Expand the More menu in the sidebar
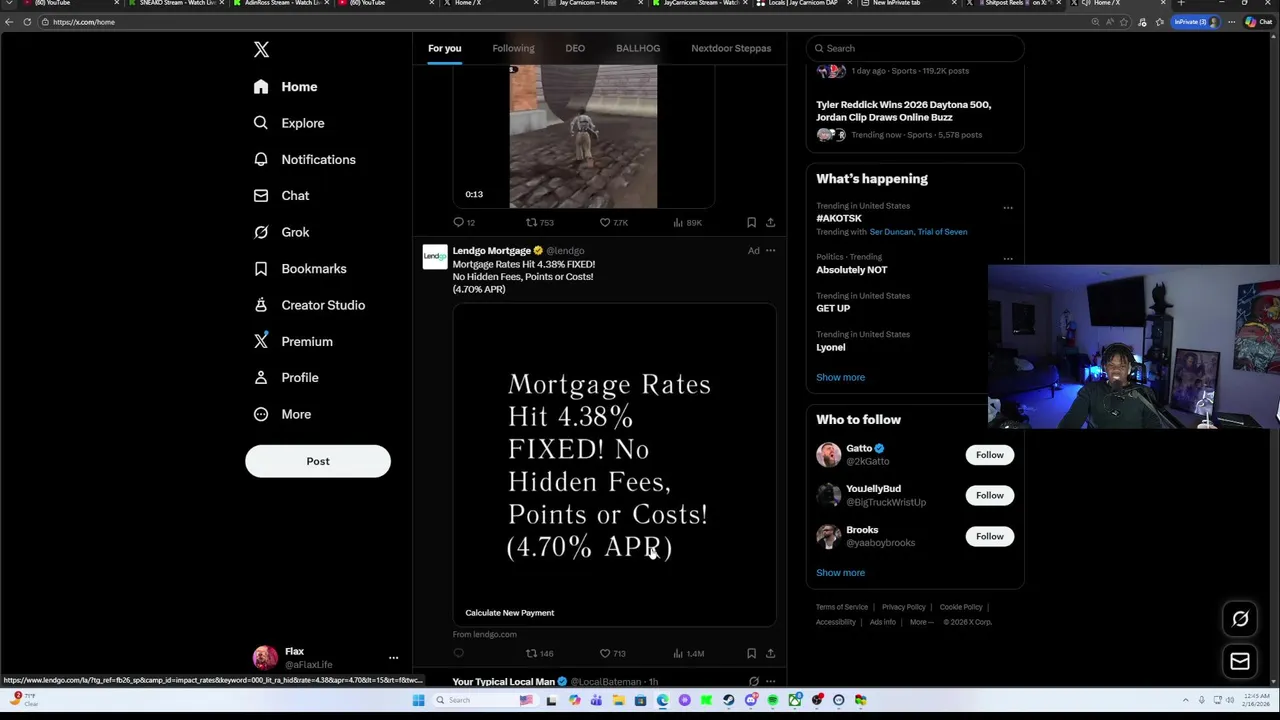The image size is (1280, 720). [x=282, y=414]
